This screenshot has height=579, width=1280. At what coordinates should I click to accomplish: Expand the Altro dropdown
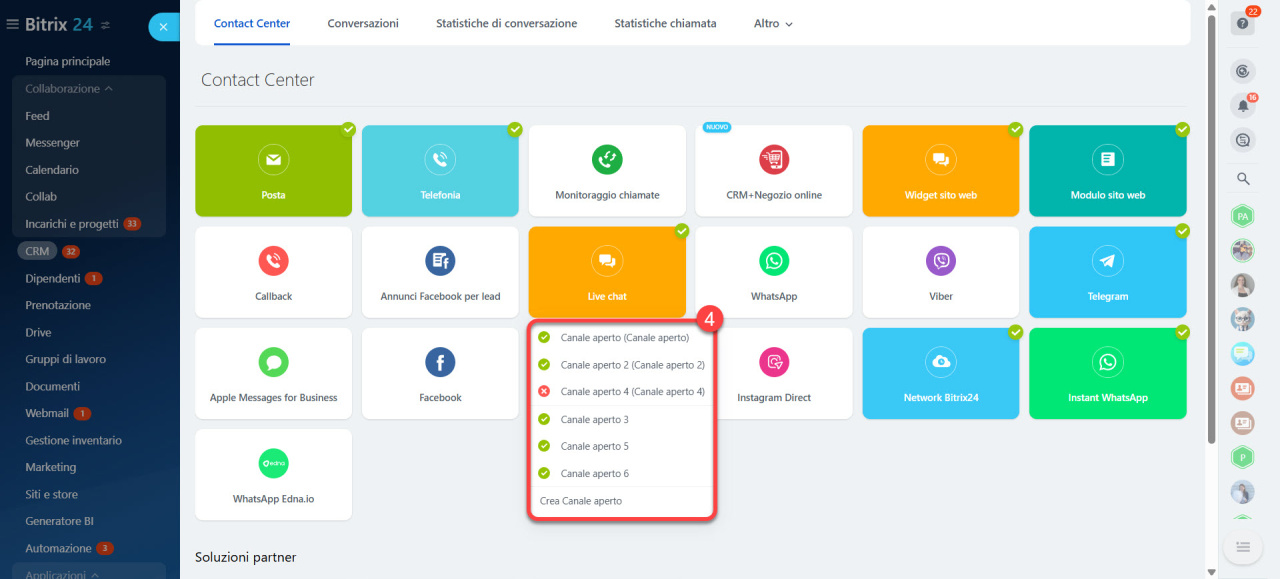(773, 23)
